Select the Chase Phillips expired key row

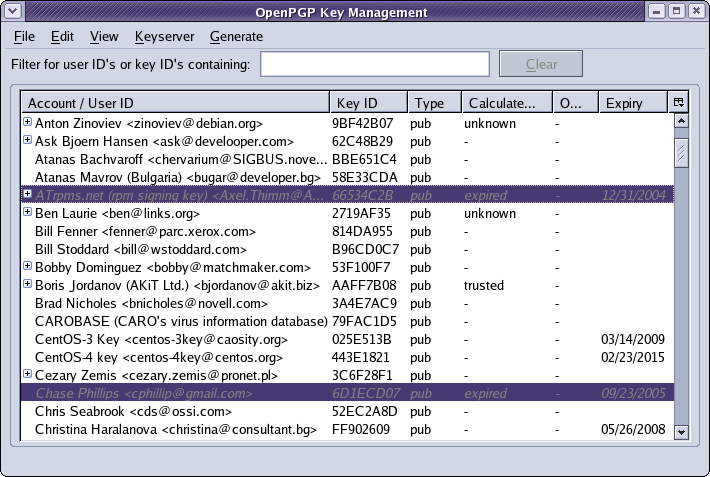click(x=347, y=393)
